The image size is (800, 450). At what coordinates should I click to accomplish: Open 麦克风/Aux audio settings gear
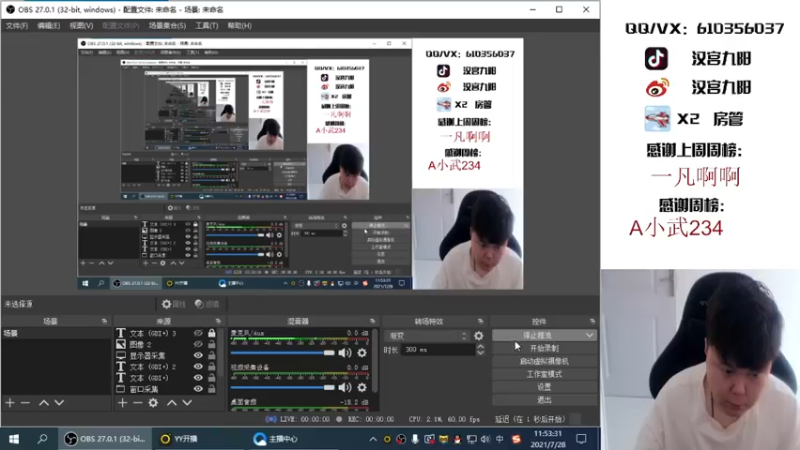tap(362, 353)
